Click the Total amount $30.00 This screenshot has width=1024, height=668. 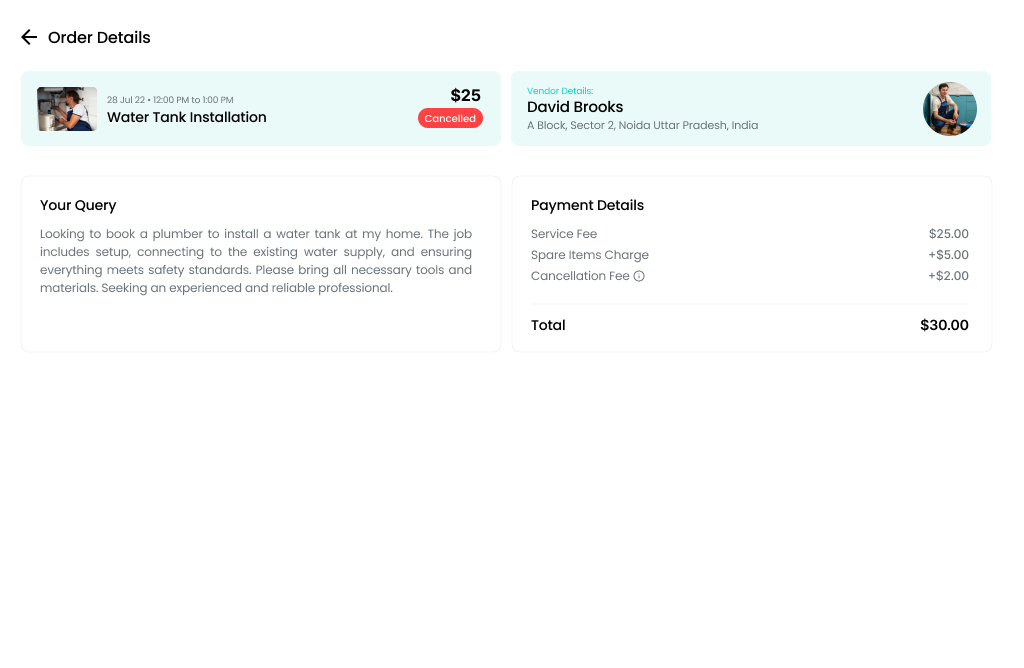coord(944,325)
